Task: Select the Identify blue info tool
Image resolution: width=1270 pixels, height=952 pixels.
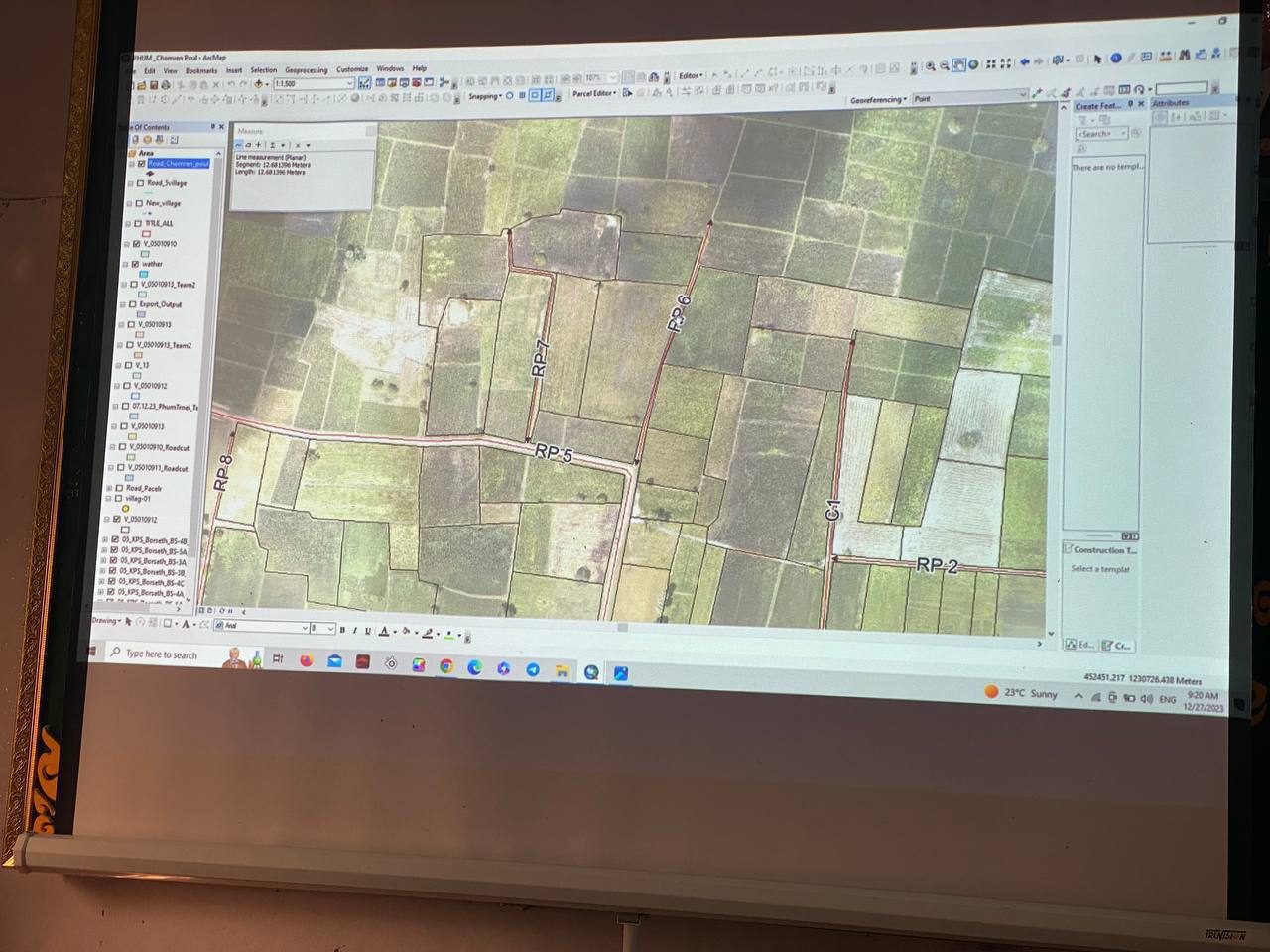Action: point(1115,59)
